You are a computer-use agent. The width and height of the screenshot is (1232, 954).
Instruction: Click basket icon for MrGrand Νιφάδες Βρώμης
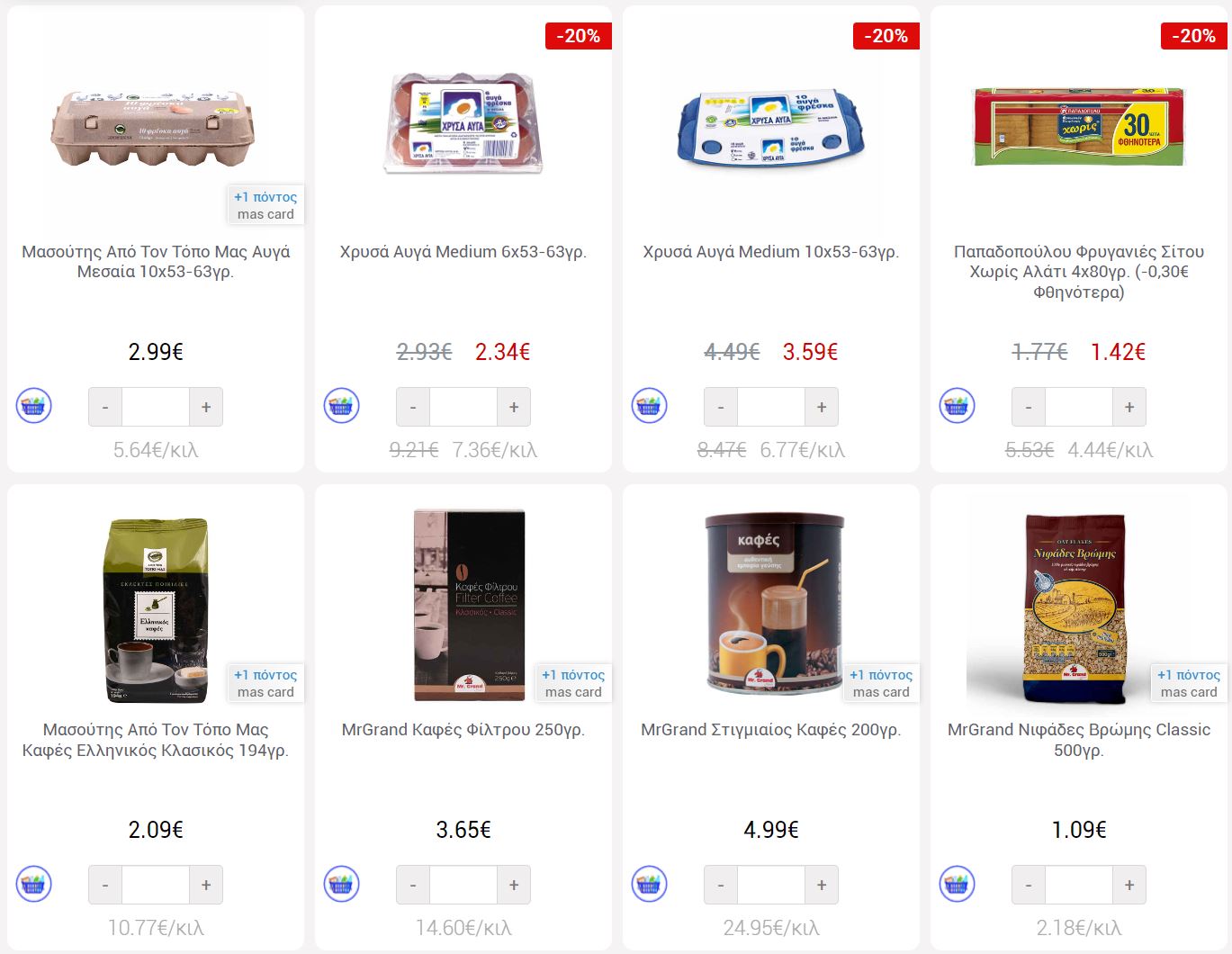(x=958, y=884)
